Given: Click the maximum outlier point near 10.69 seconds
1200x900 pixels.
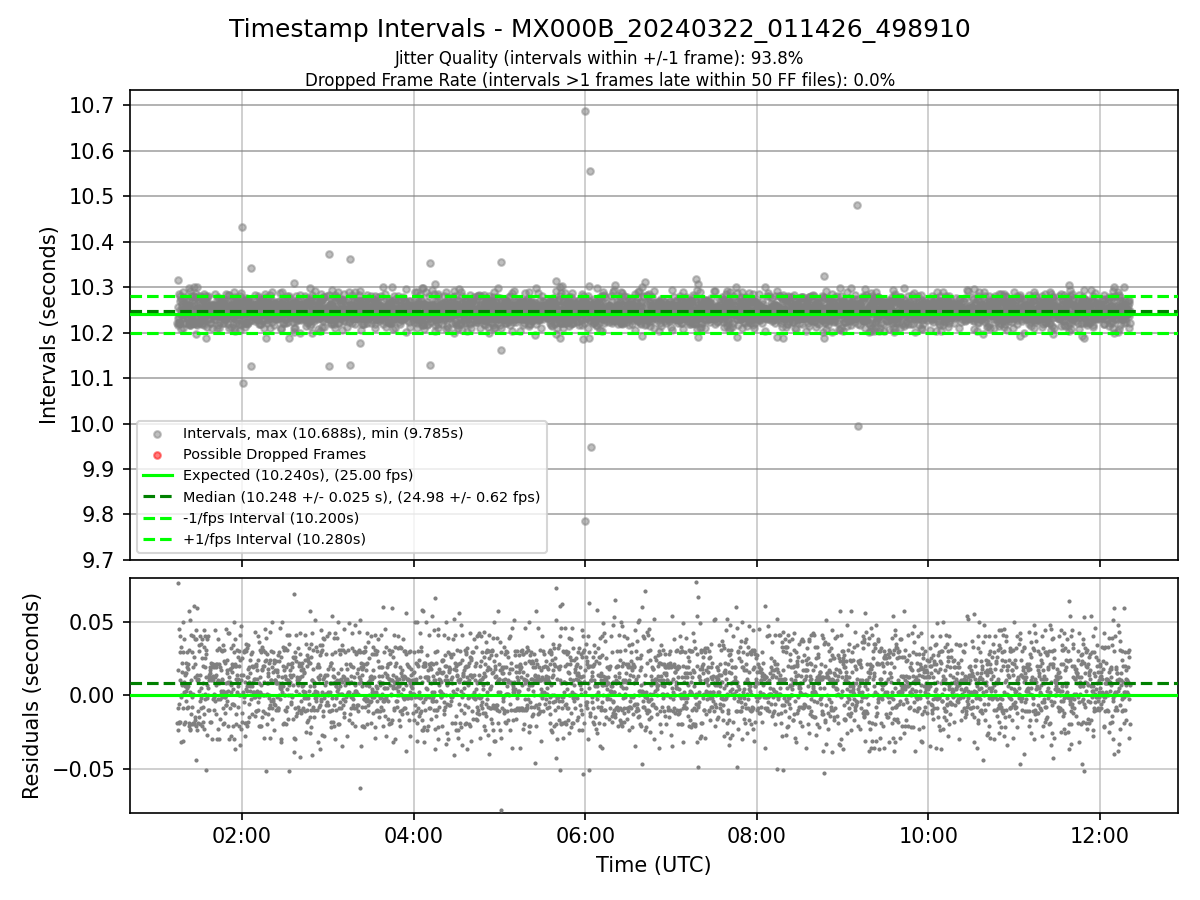Looking at the screenshot, I should (x=585, y=111).
